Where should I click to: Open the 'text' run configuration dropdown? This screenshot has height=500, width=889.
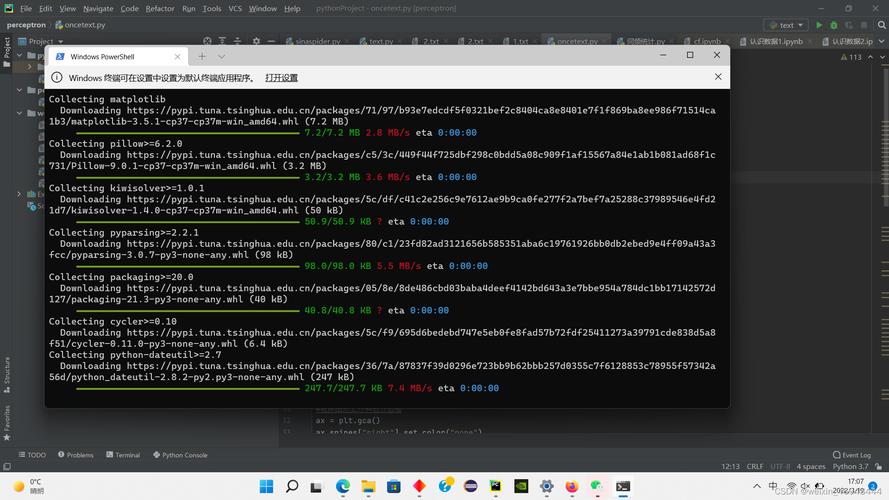786,25
